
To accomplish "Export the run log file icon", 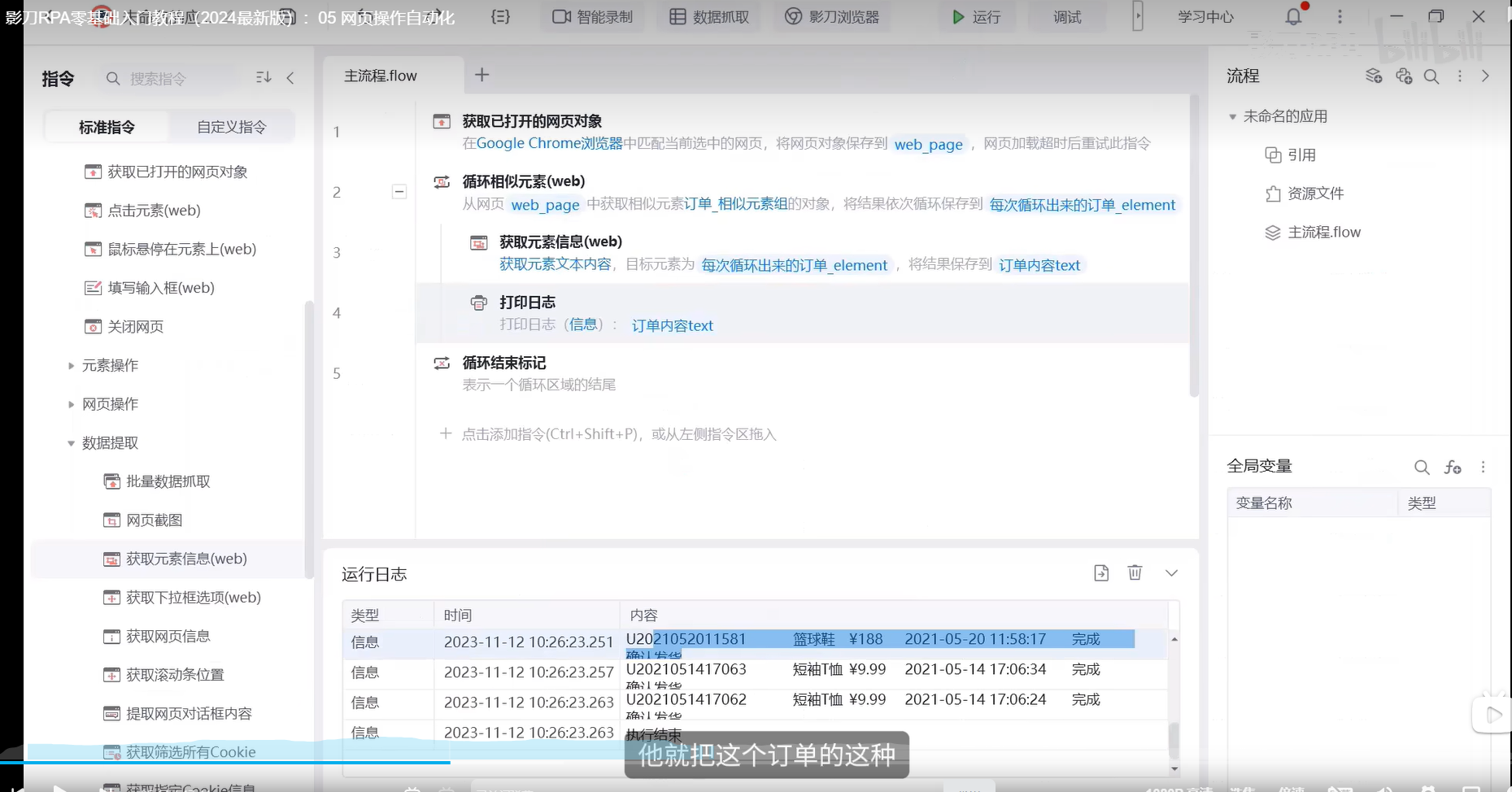I will [x=1101, y=573].
